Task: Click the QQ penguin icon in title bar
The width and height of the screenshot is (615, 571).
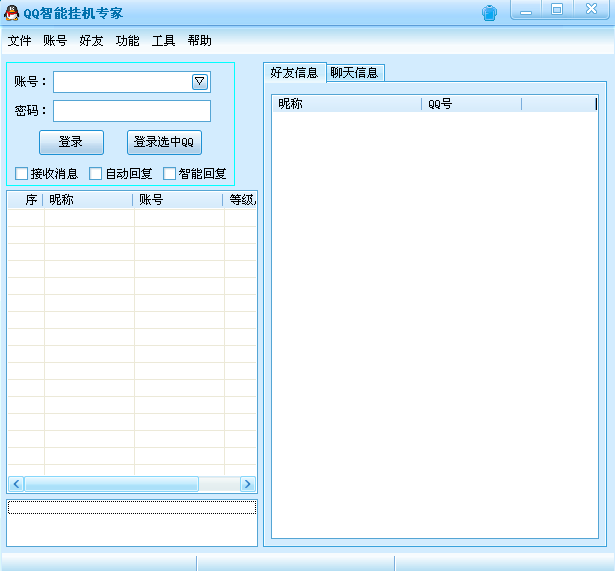Action: coord(11,13)
